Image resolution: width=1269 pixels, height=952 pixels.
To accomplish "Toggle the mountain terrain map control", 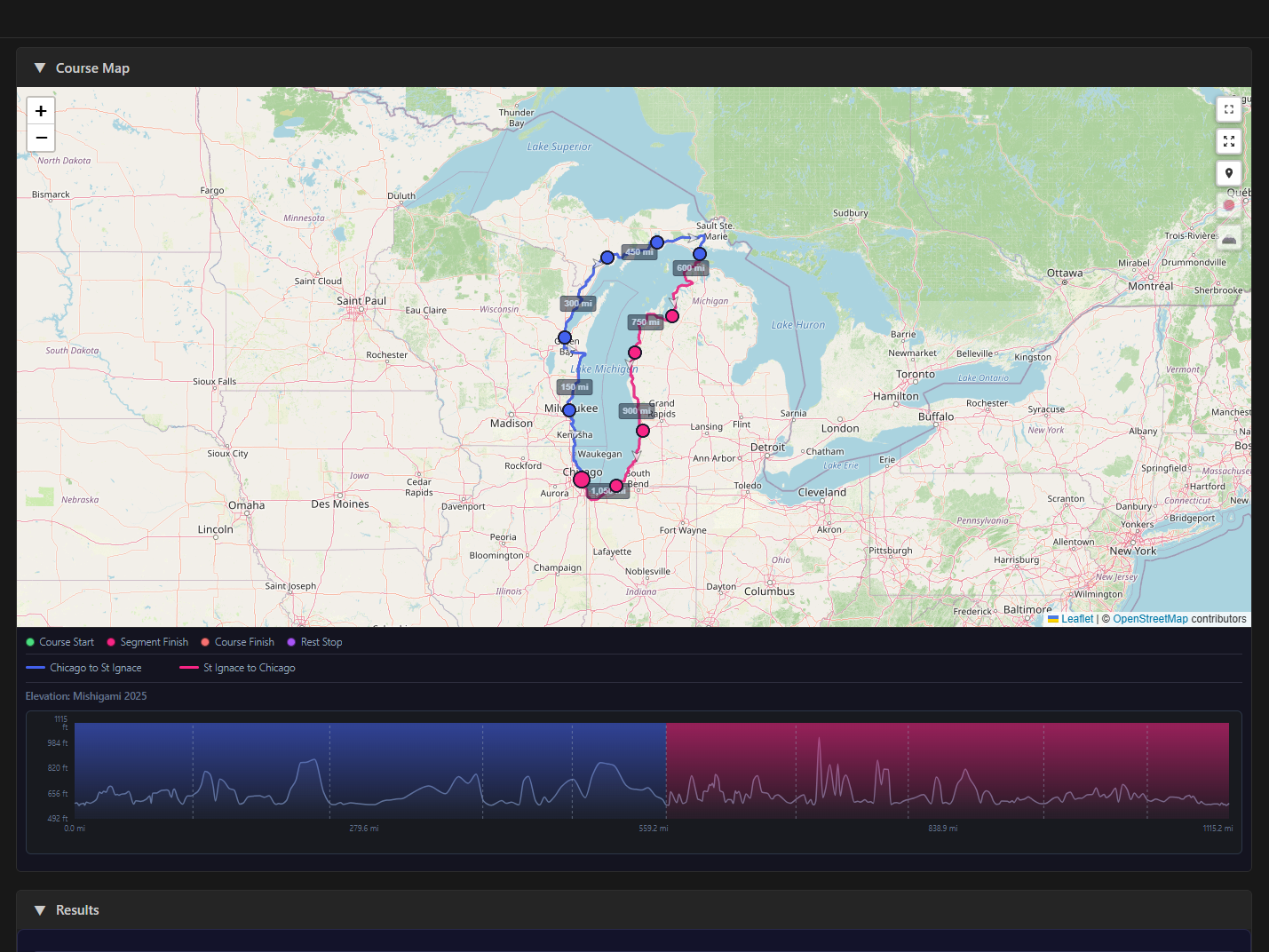I will point(1229,238).
